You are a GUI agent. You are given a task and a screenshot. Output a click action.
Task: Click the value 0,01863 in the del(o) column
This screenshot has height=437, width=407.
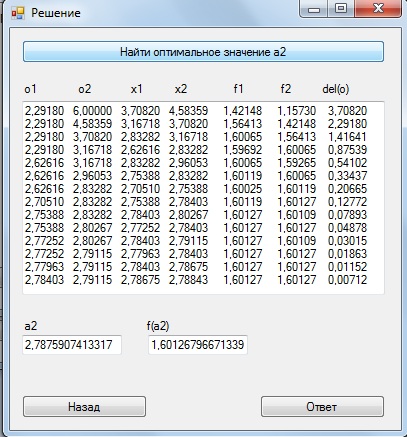click(347, 254)
